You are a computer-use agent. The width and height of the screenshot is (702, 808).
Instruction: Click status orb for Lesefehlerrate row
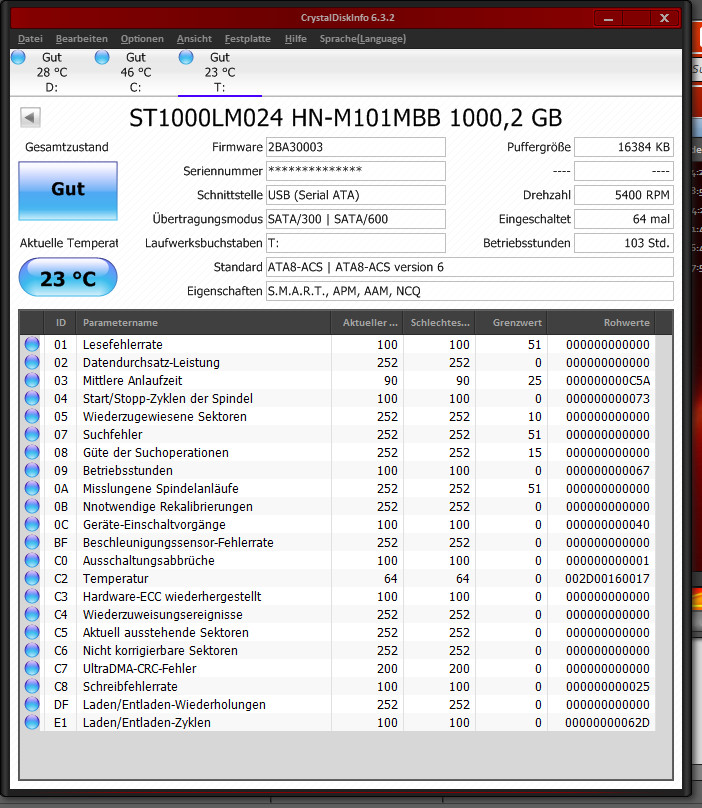click(x=32, y=344)
